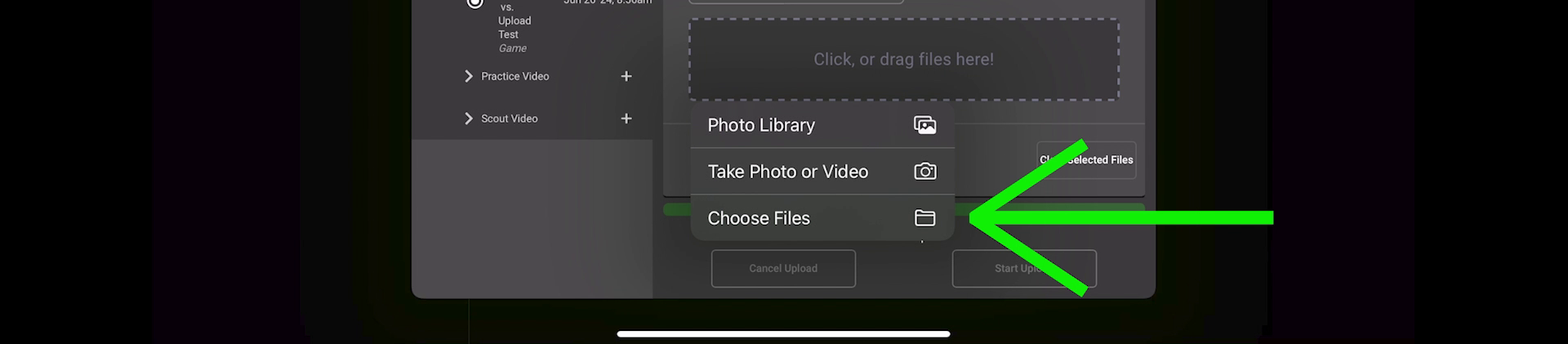Screen dimensions: 1568x344
Task: Click the drag files here drop zone
Action: (x=903, y=60)
